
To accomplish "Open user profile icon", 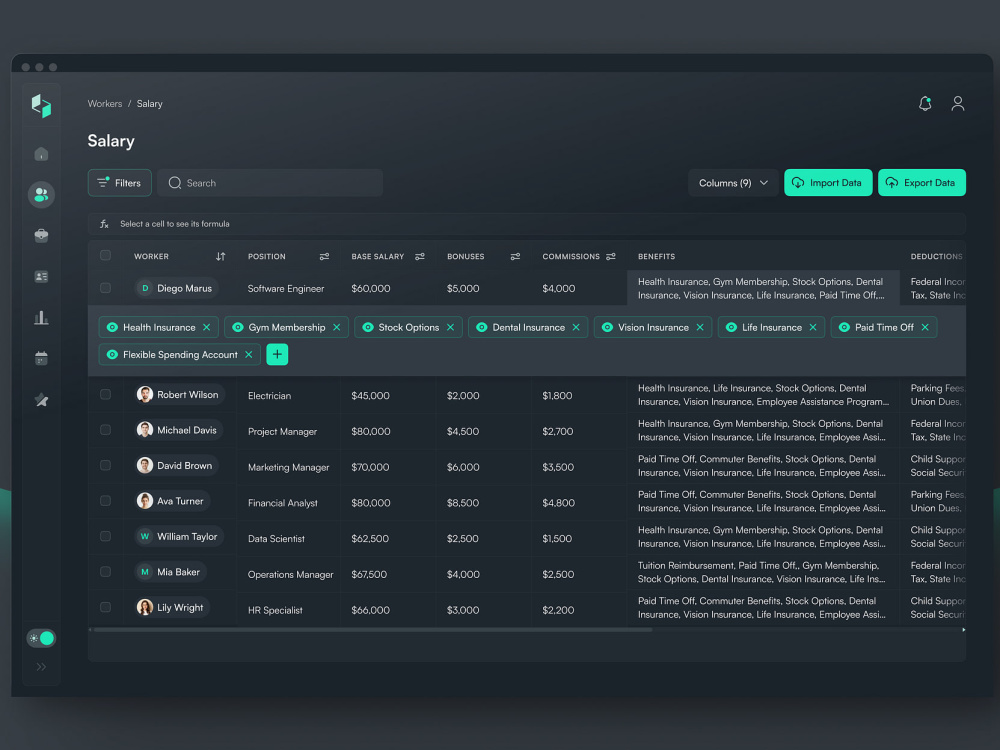I will tap(957, 103).
